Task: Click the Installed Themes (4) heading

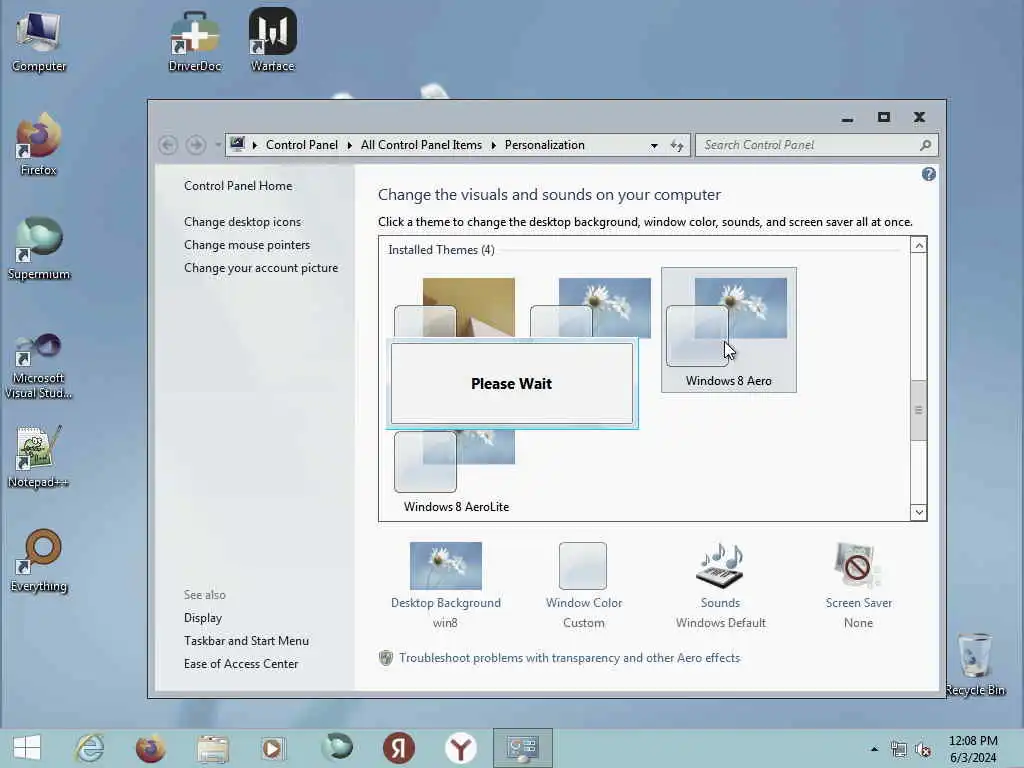Action: [x=441, y=249]
